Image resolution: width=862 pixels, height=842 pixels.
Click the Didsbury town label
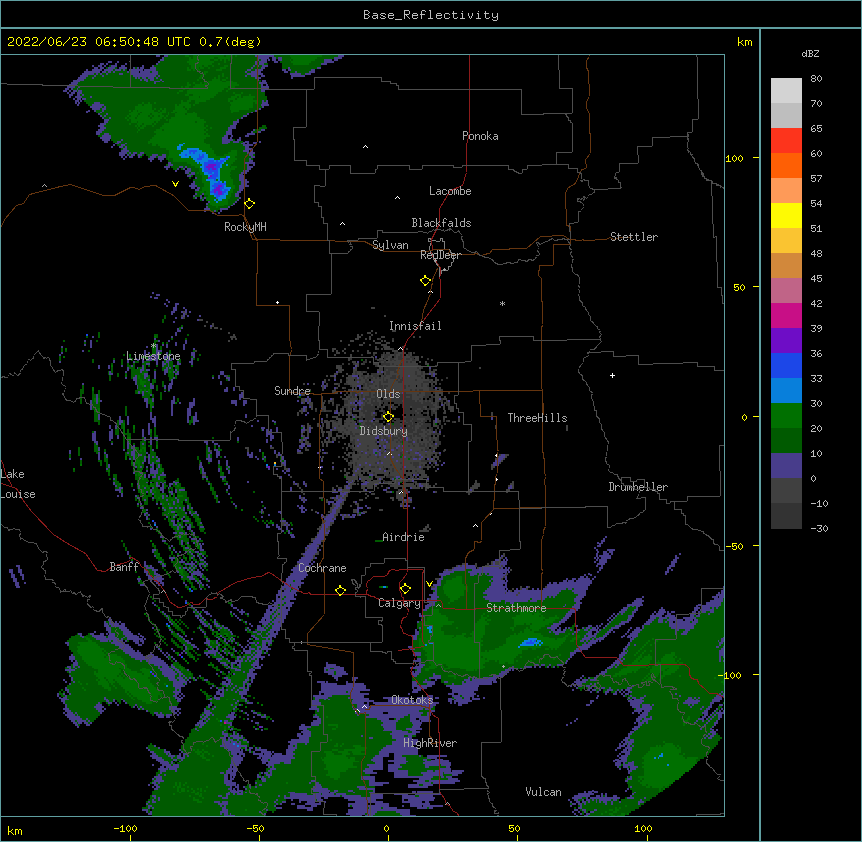pos(384,431)
